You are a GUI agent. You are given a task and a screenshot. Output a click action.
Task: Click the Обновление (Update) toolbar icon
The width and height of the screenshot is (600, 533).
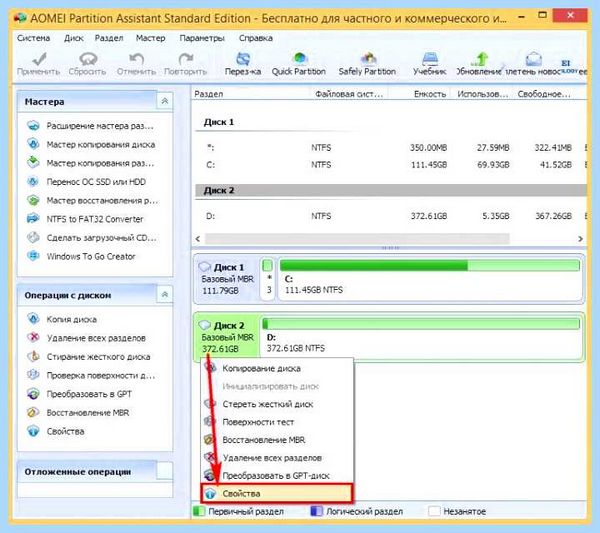tap(479, 64)
